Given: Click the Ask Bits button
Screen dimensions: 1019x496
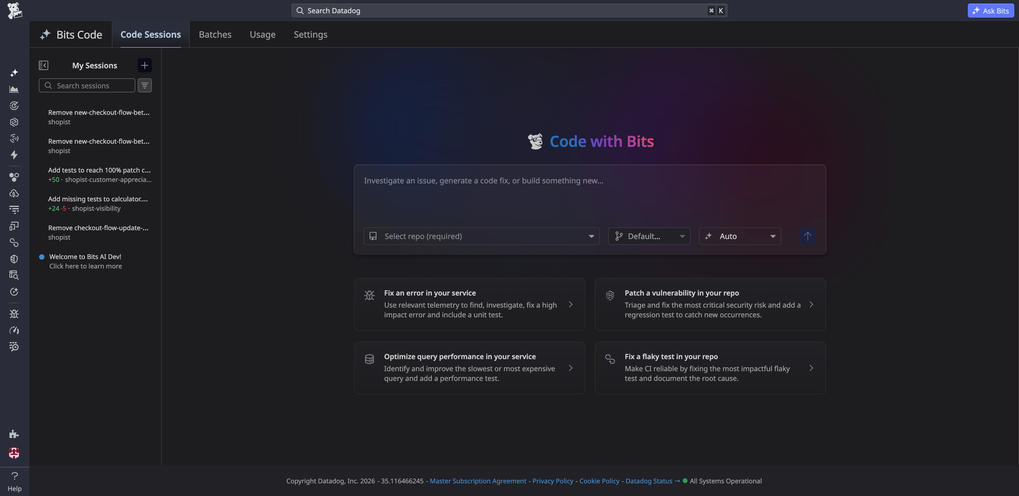Looking at the screenshot, I should click(x=990, y=10).
